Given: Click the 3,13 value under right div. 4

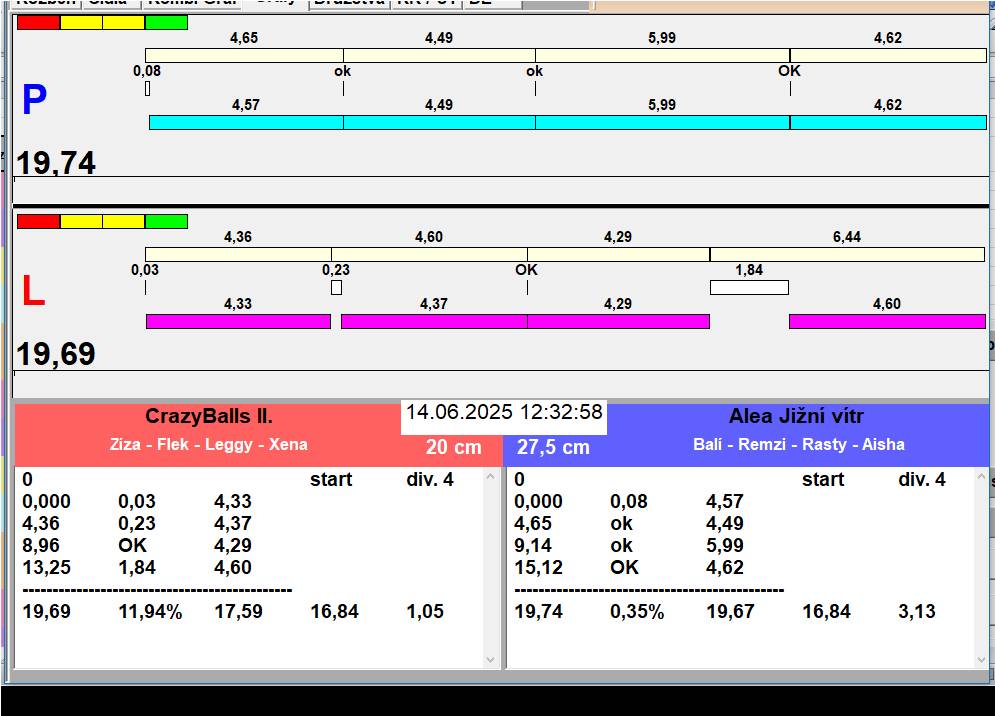Looking at the screenshot, I should pos(917,611).
